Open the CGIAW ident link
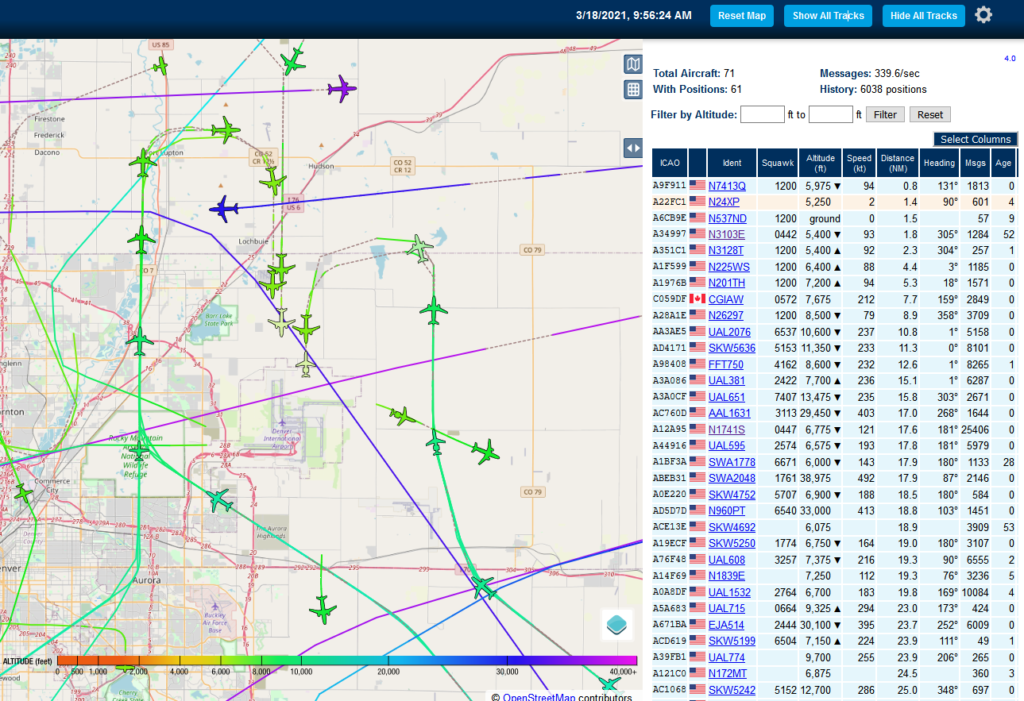Image resolution: width=1024 pixels, height=701 pixels. (x=726, y=300)
